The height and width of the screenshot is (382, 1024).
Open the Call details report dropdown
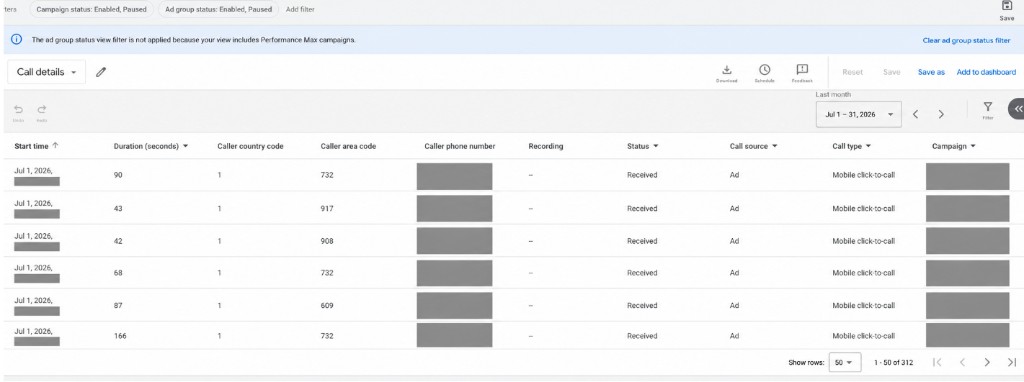click(46, 72)
